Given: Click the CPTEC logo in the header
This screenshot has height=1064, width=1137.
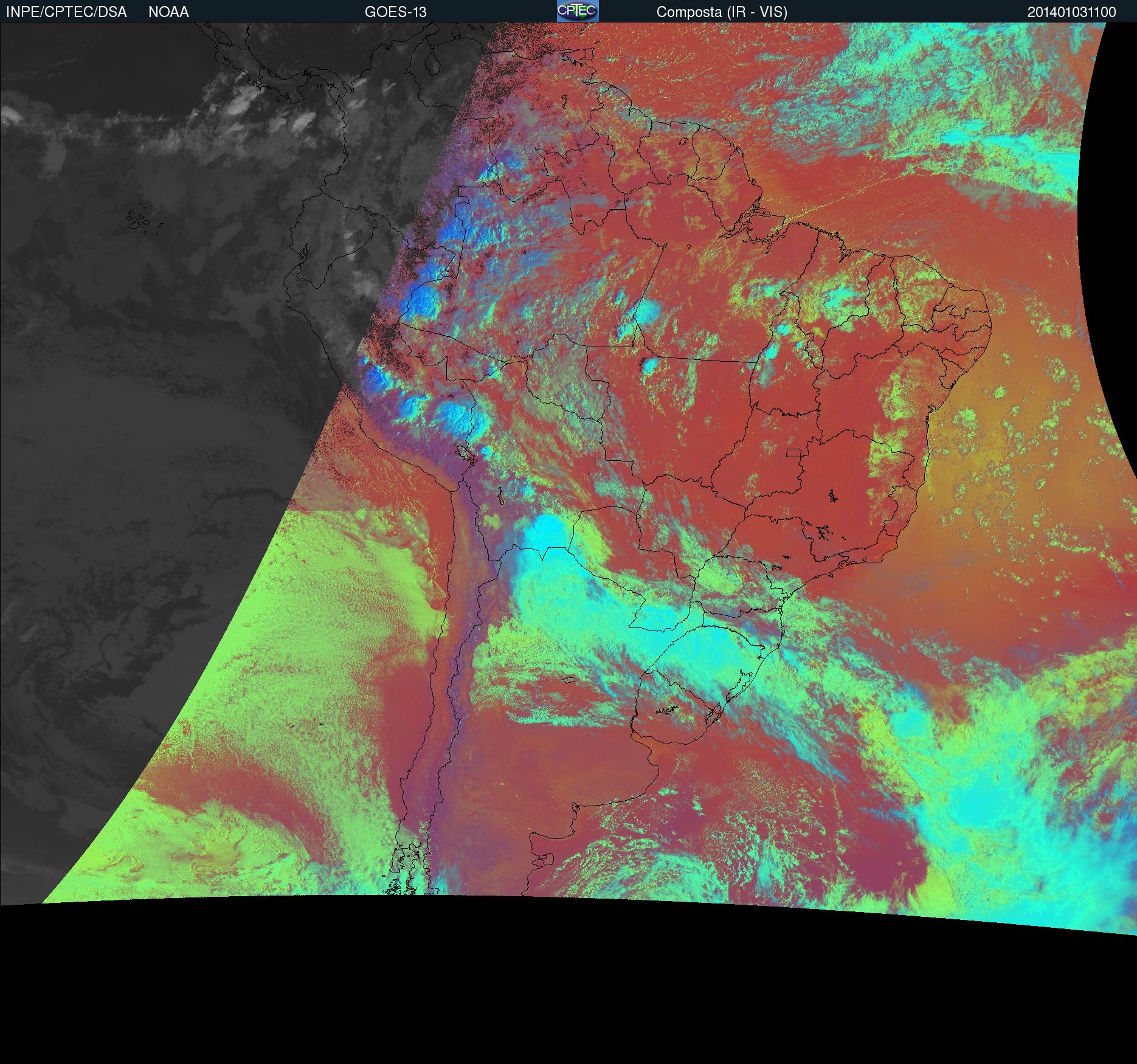Looking at the screenshot, I should tap(577, 12).
